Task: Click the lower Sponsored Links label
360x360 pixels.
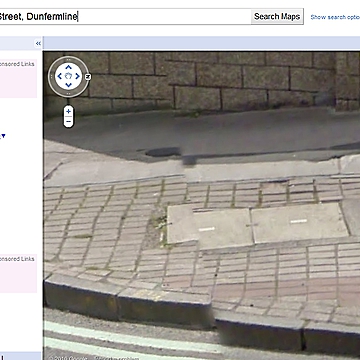Action: coord(17,259)
